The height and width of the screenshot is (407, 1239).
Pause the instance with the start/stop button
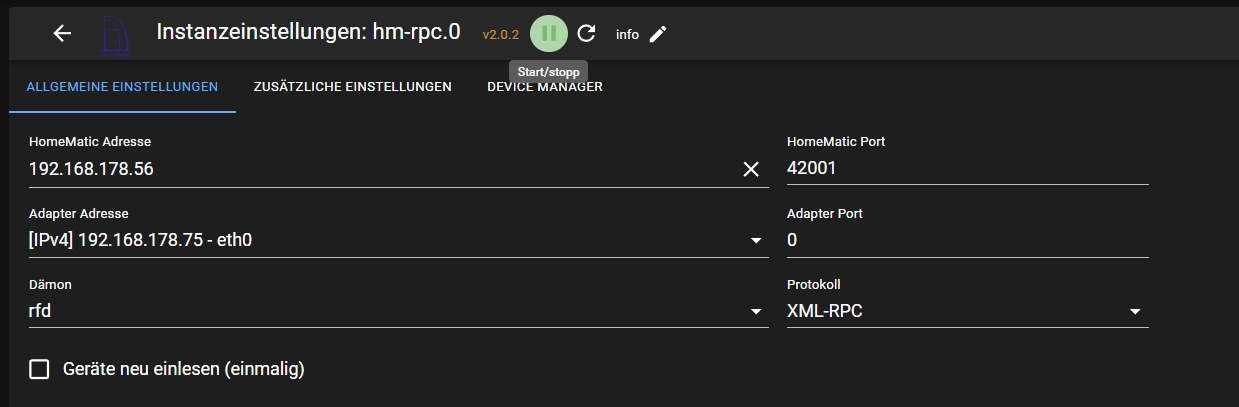(x=549, y=33)
